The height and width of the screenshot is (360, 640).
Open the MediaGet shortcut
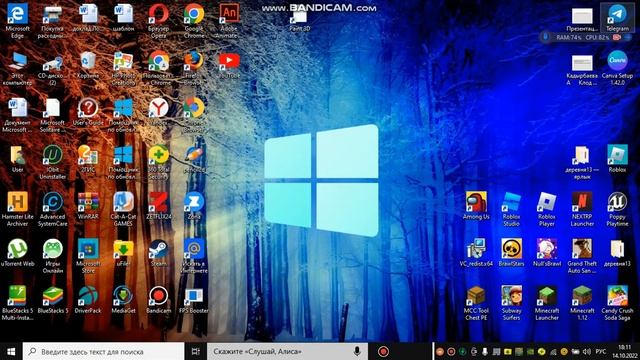(x=123, y=296)
